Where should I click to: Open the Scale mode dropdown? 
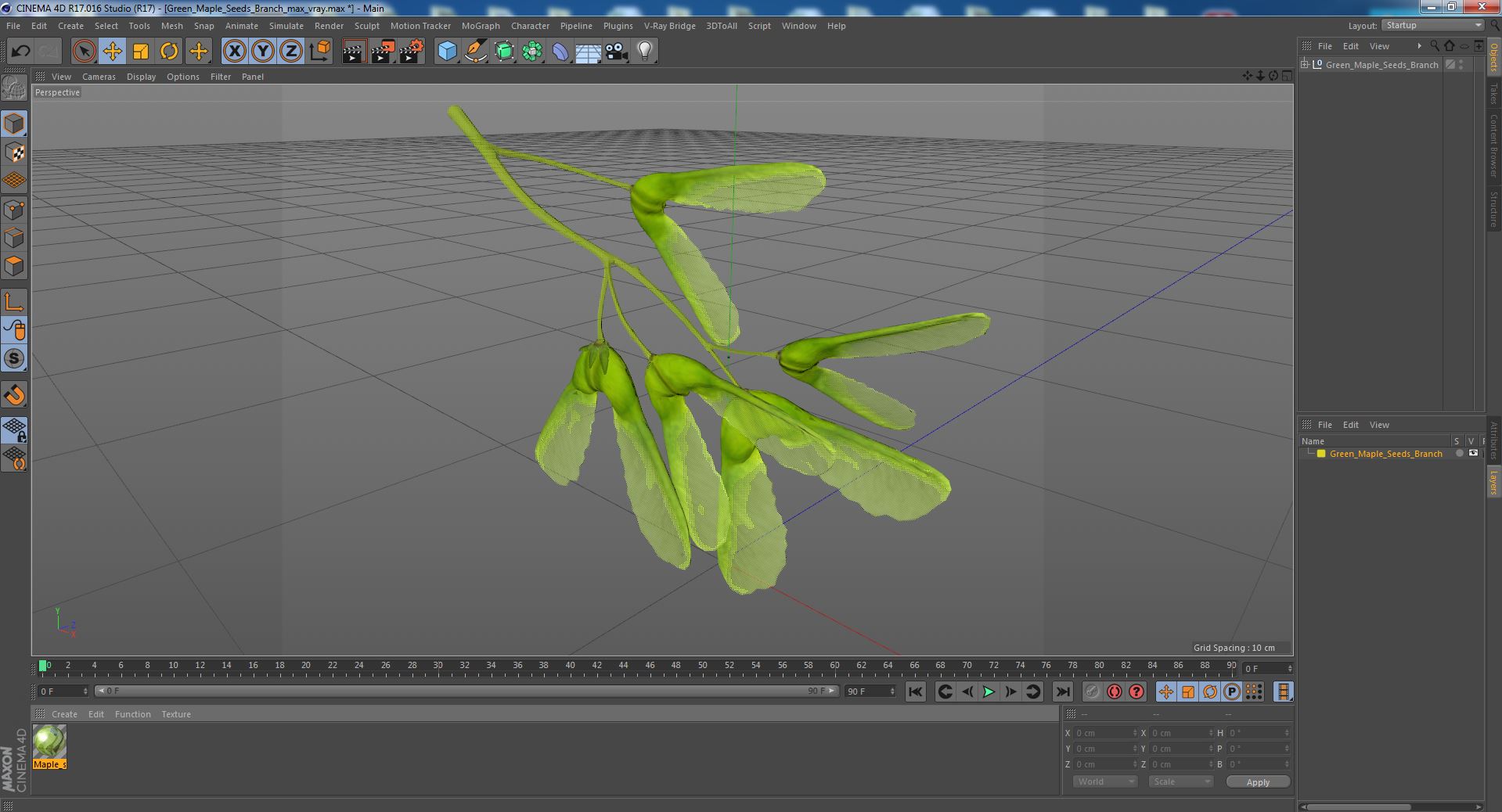pos(1180,781)
